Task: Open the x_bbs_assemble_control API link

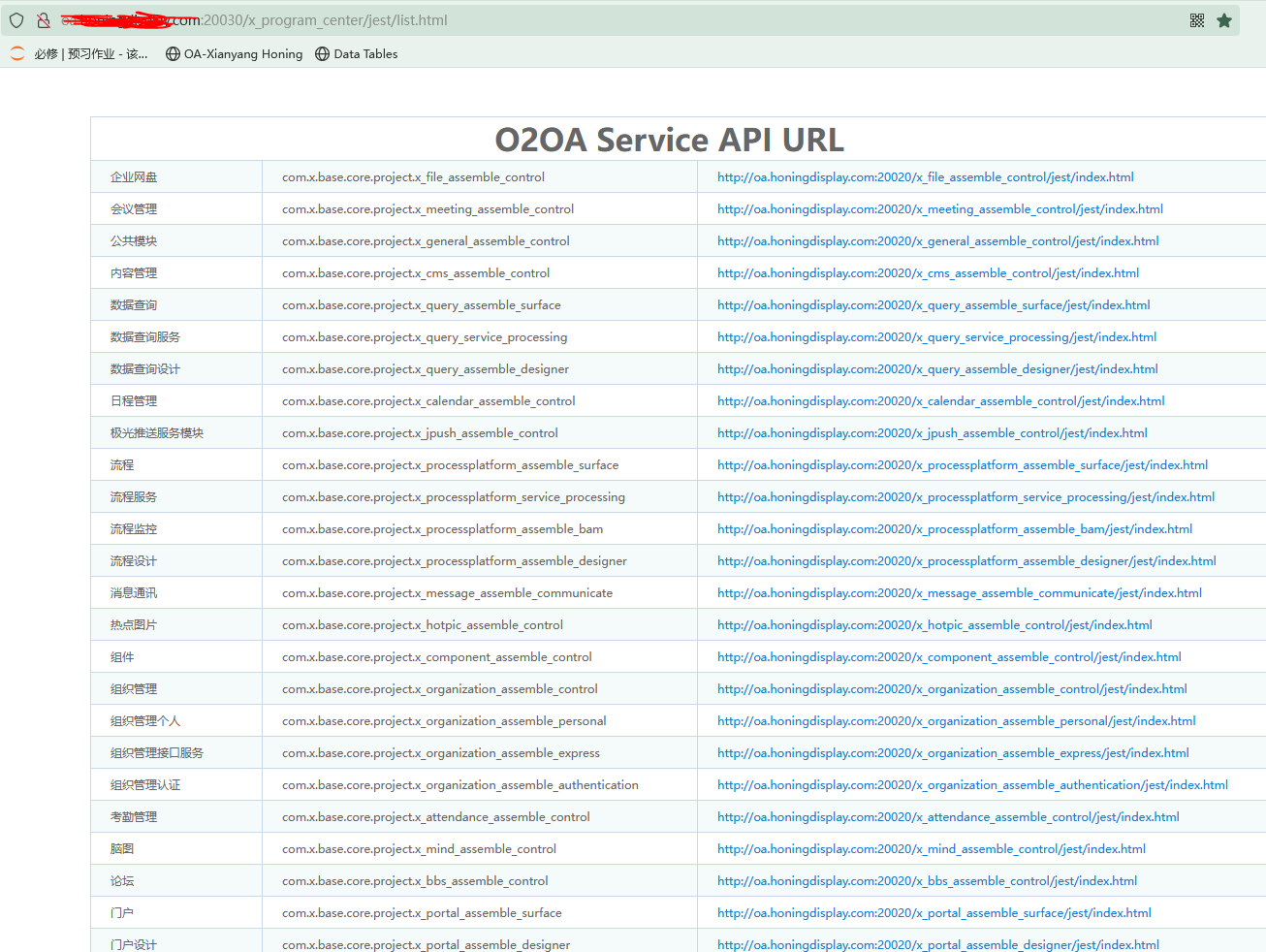Action: 927,881
